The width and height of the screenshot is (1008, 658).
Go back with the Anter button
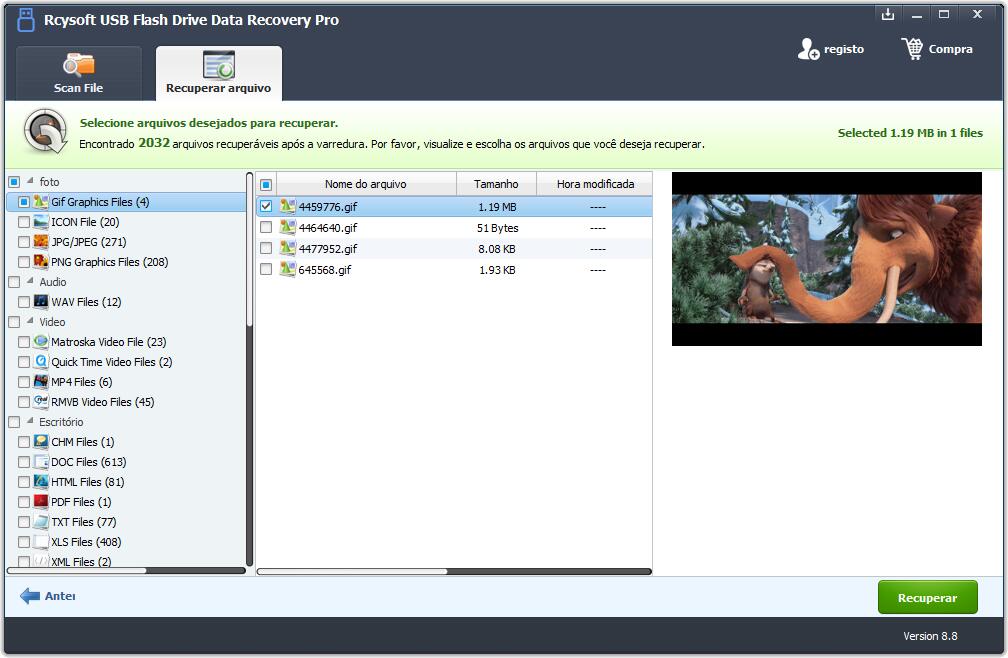tap(48, 596)
